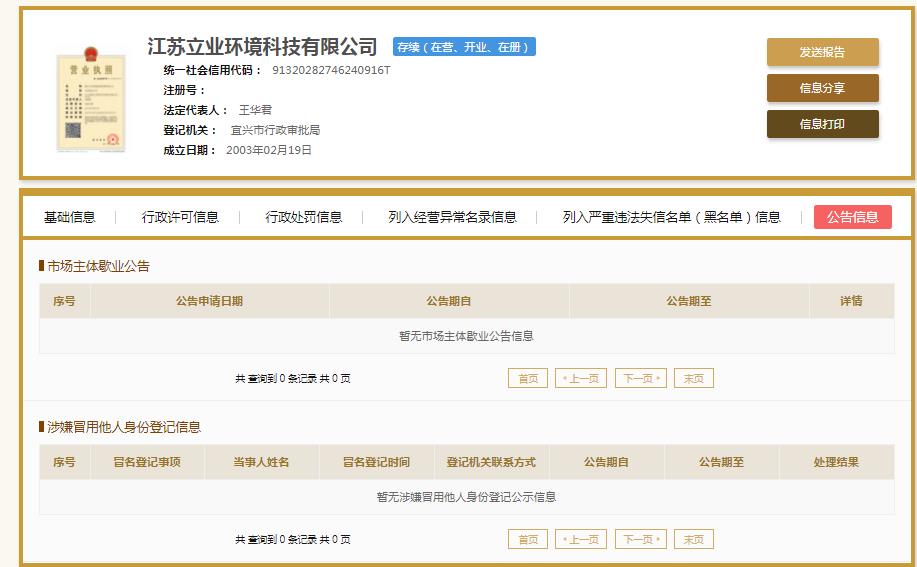Click 上一页 under 市场主体歇业公告 table
The image size is (917, 567).
click(x=581, y=378)
